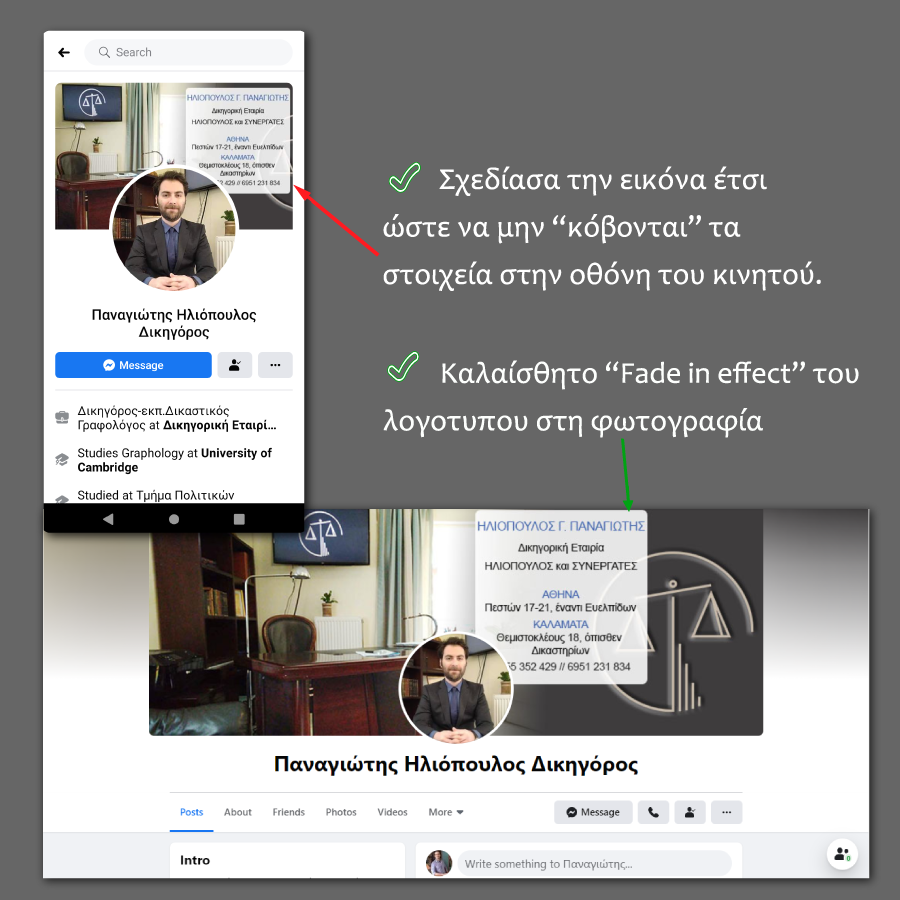Click the mobile Search field
Image resolution: width=900 pixels, height=900 pixels.
pyautogui.click(x=188, y=53)
